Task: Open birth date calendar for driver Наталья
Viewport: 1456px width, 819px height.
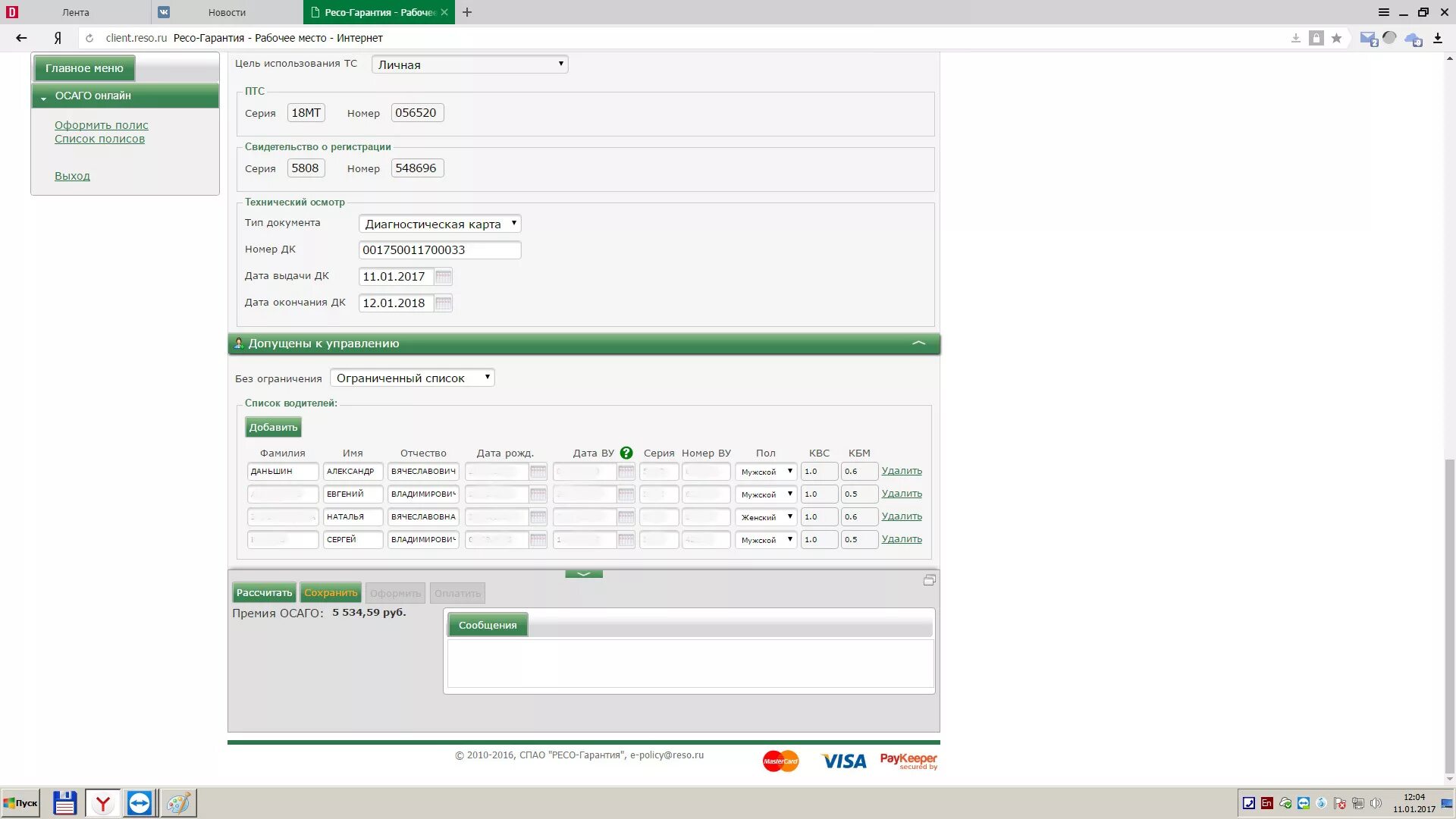Action: pos(538,517)
